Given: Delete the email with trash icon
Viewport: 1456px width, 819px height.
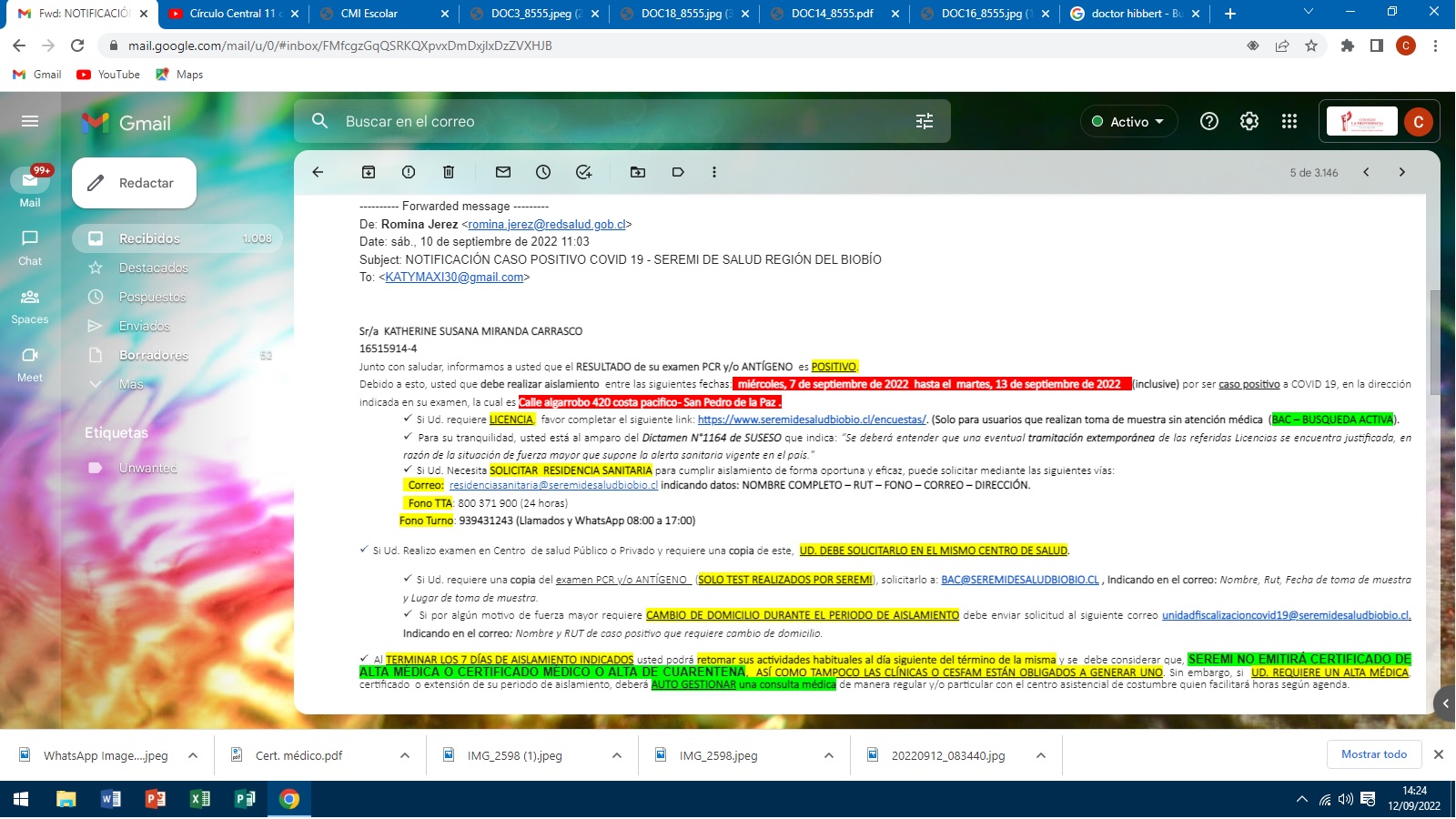Looking at the screenshot, I should pos(449,172).
